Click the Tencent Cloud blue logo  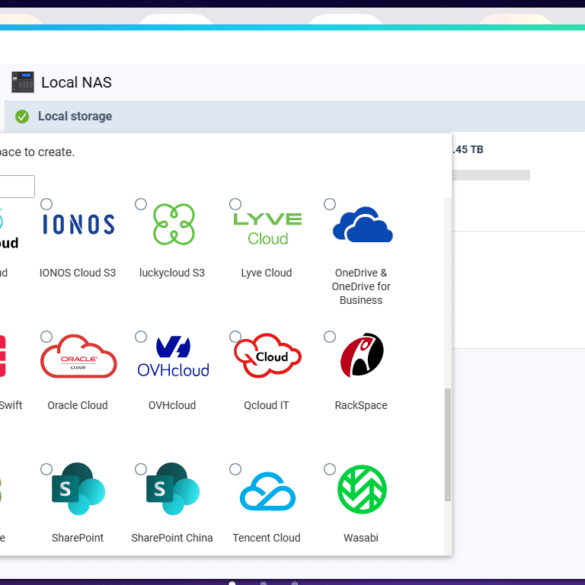coord(268,491)
